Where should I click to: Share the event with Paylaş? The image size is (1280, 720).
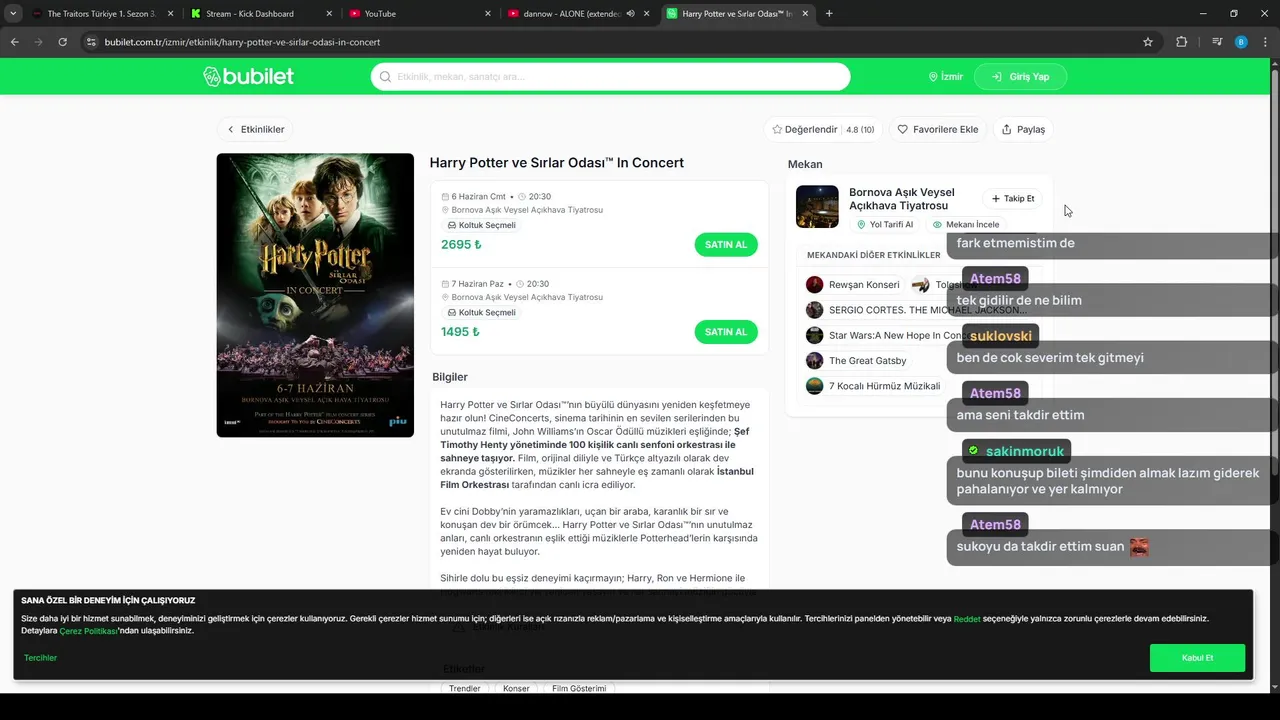pyautogui.click(x=1023, y=129)
